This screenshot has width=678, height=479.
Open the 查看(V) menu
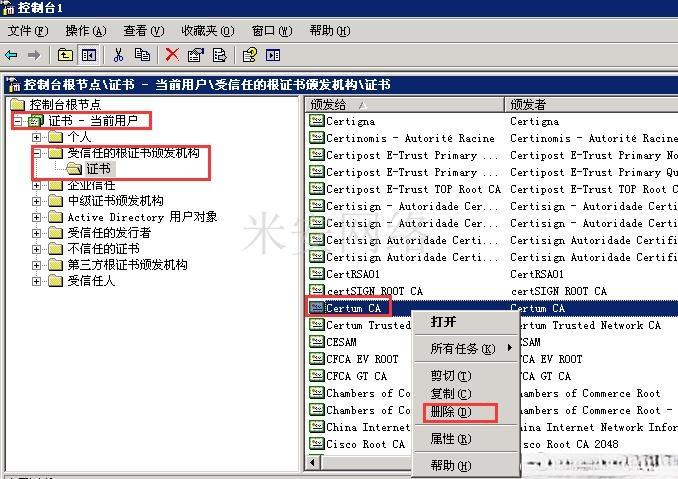[144, 31]
